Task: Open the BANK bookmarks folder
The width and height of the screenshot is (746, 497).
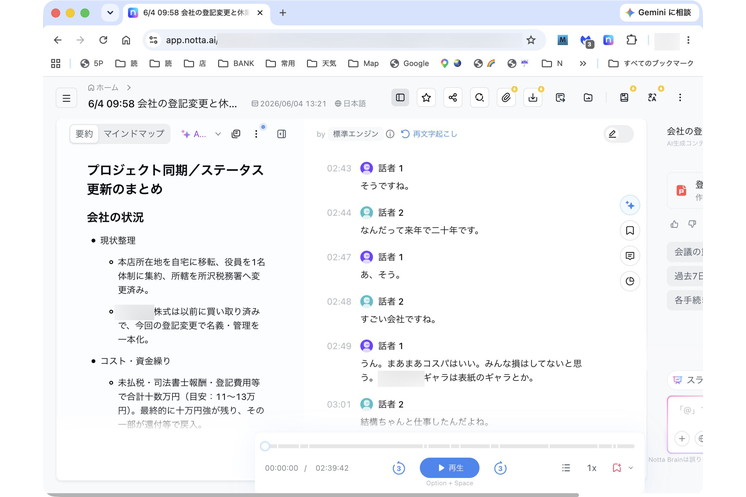Action: 236,63
